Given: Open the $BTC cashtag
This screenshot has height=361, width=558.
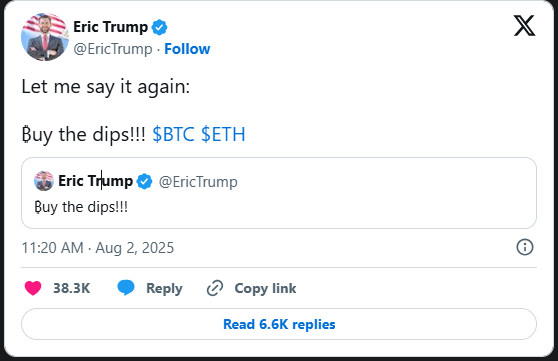Looking at the screenshot, I should pos(173,134).
